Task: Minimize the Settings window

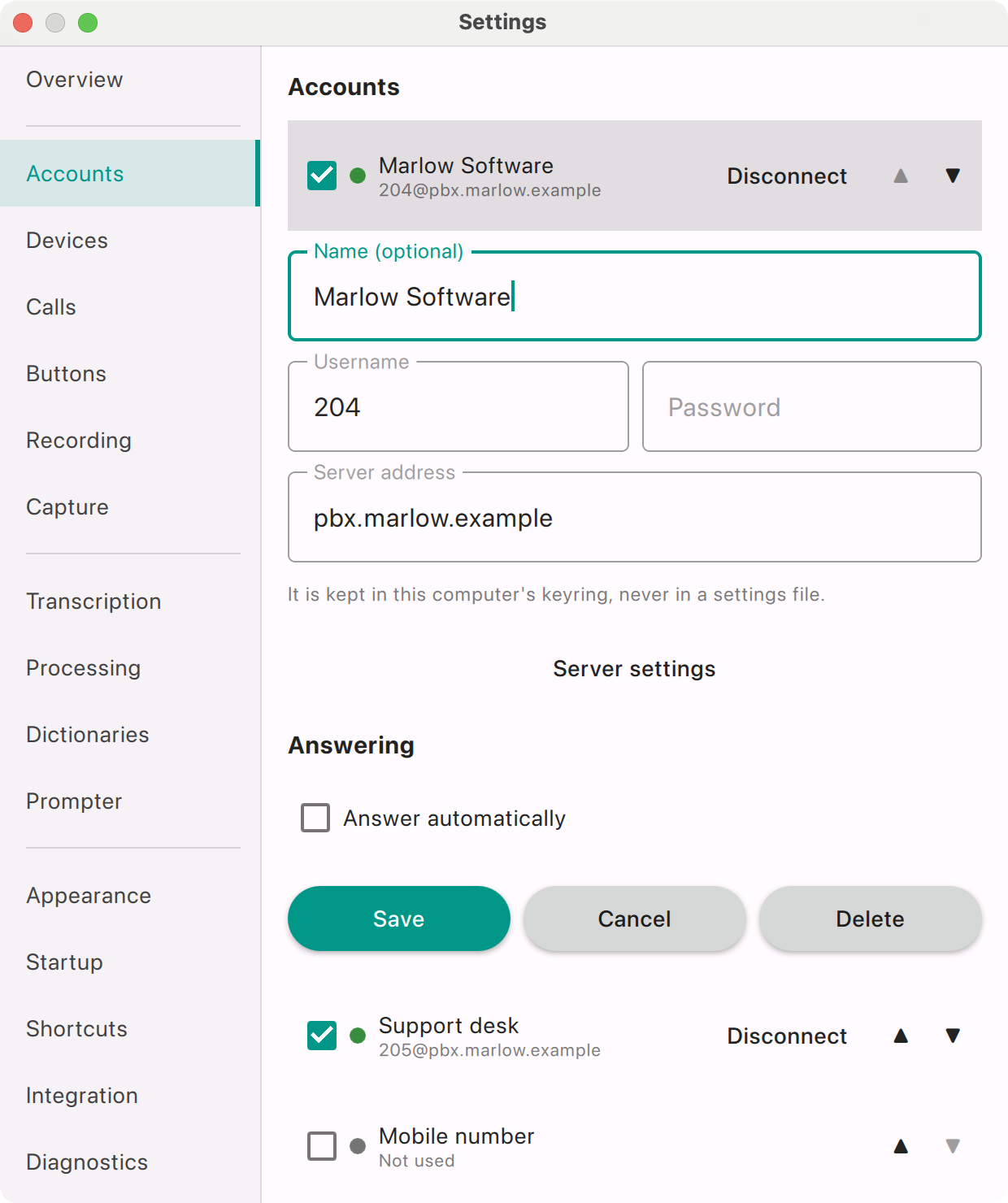Action: click(55, 23)
